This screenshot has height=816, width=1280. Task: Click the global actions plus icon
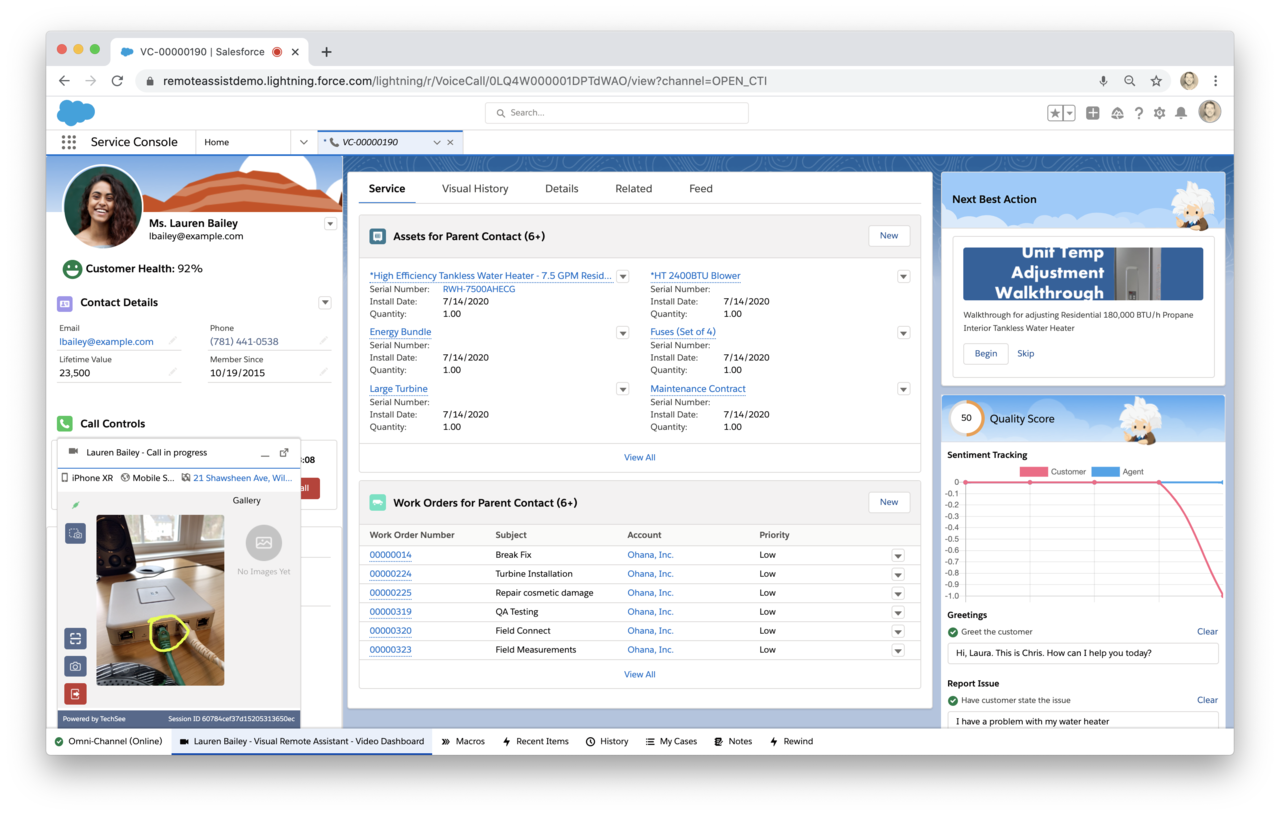click(x=1093, y=113)
